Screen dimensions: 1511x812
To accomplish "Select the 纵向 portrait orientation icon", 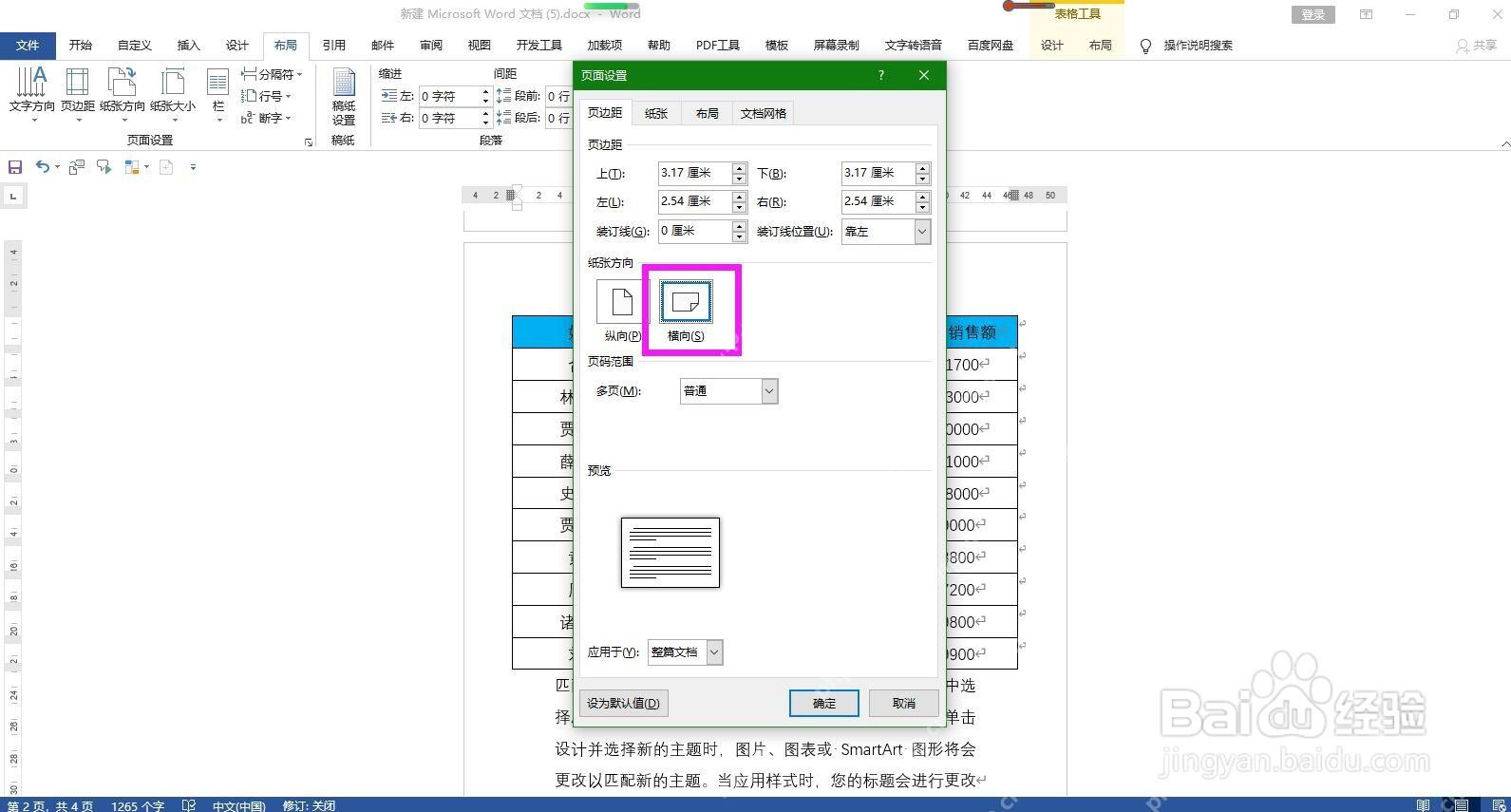I will click(621, 302).
